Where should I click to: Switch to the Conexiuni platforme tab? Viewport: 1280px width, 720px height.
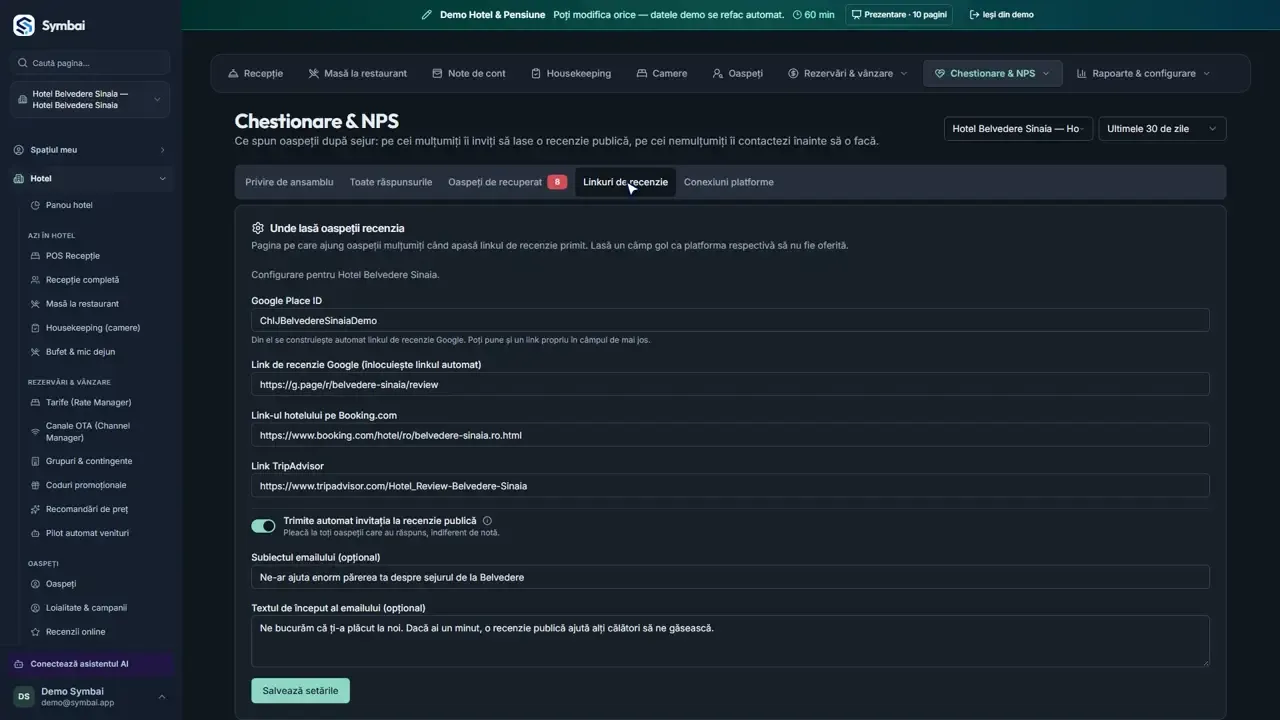point(728,182)
